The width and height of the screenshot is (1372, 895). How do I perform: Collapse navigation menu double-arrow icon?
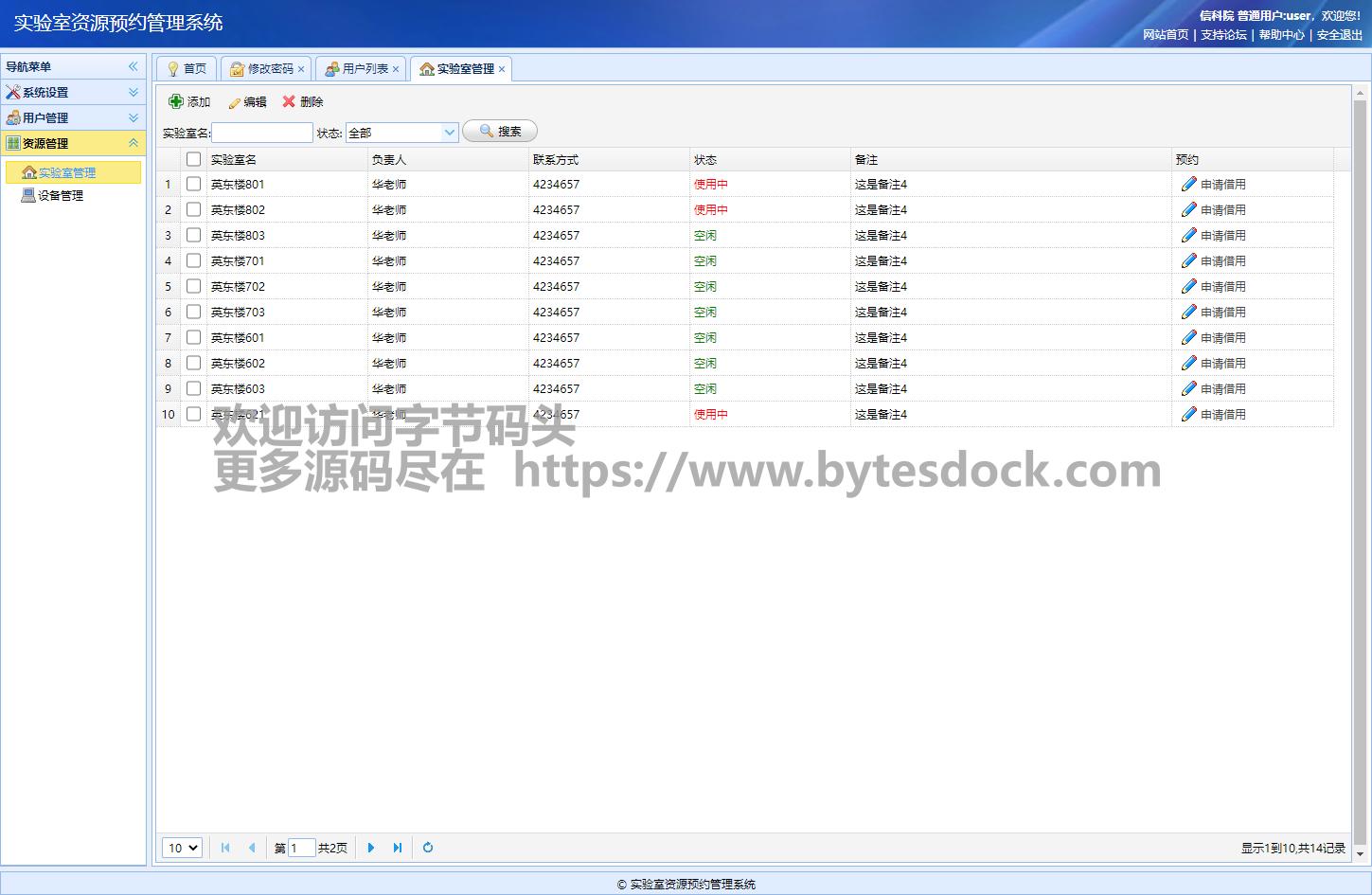pos(134,66)
